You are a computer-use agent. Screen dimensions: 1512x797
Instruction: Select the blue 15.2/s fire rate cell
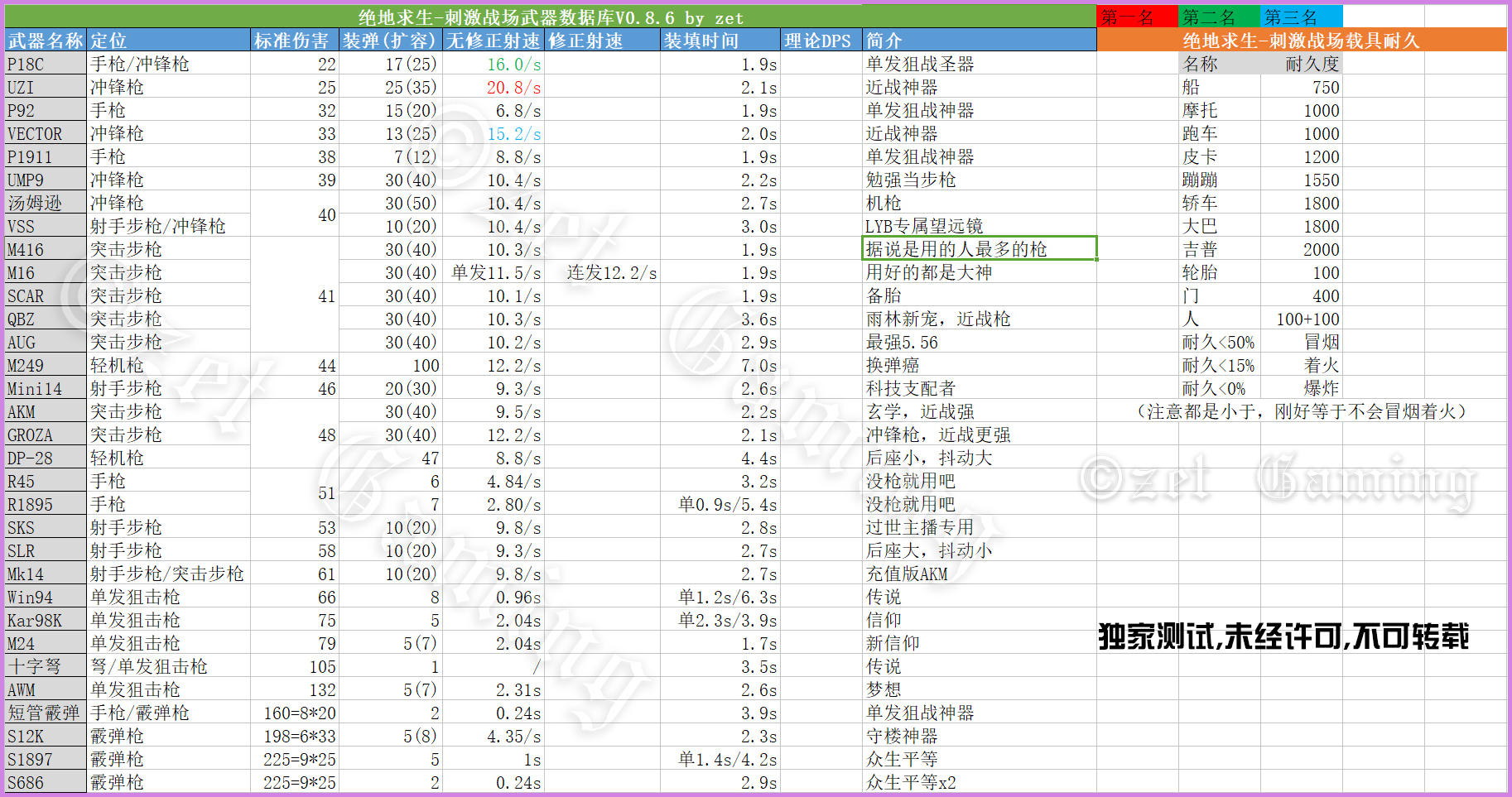click(493, 133)
